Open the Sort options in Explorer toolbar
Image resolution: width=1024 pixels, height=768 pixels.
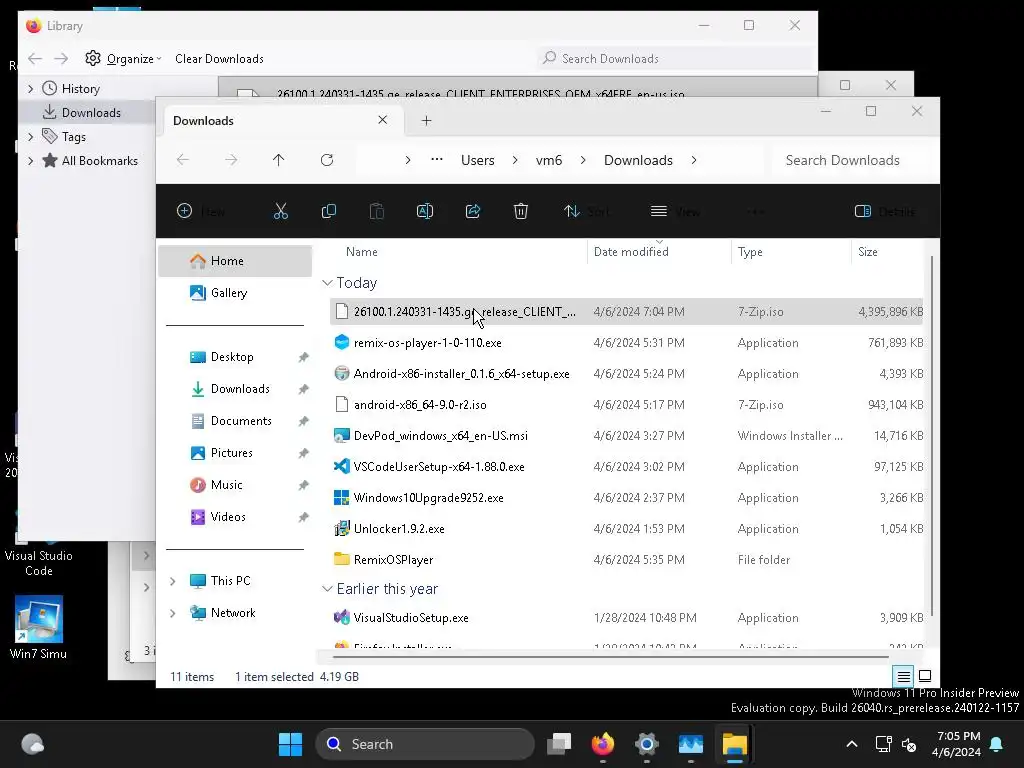pos(586,211)
